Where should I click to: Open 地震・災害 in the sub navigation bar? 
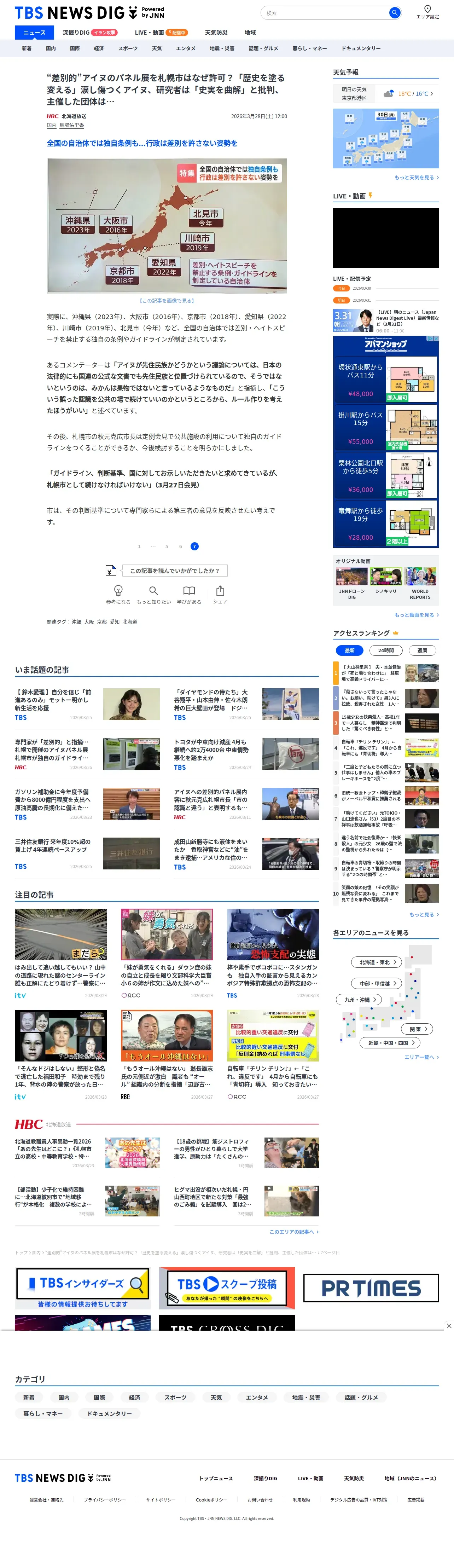click(x=222, y=48)
